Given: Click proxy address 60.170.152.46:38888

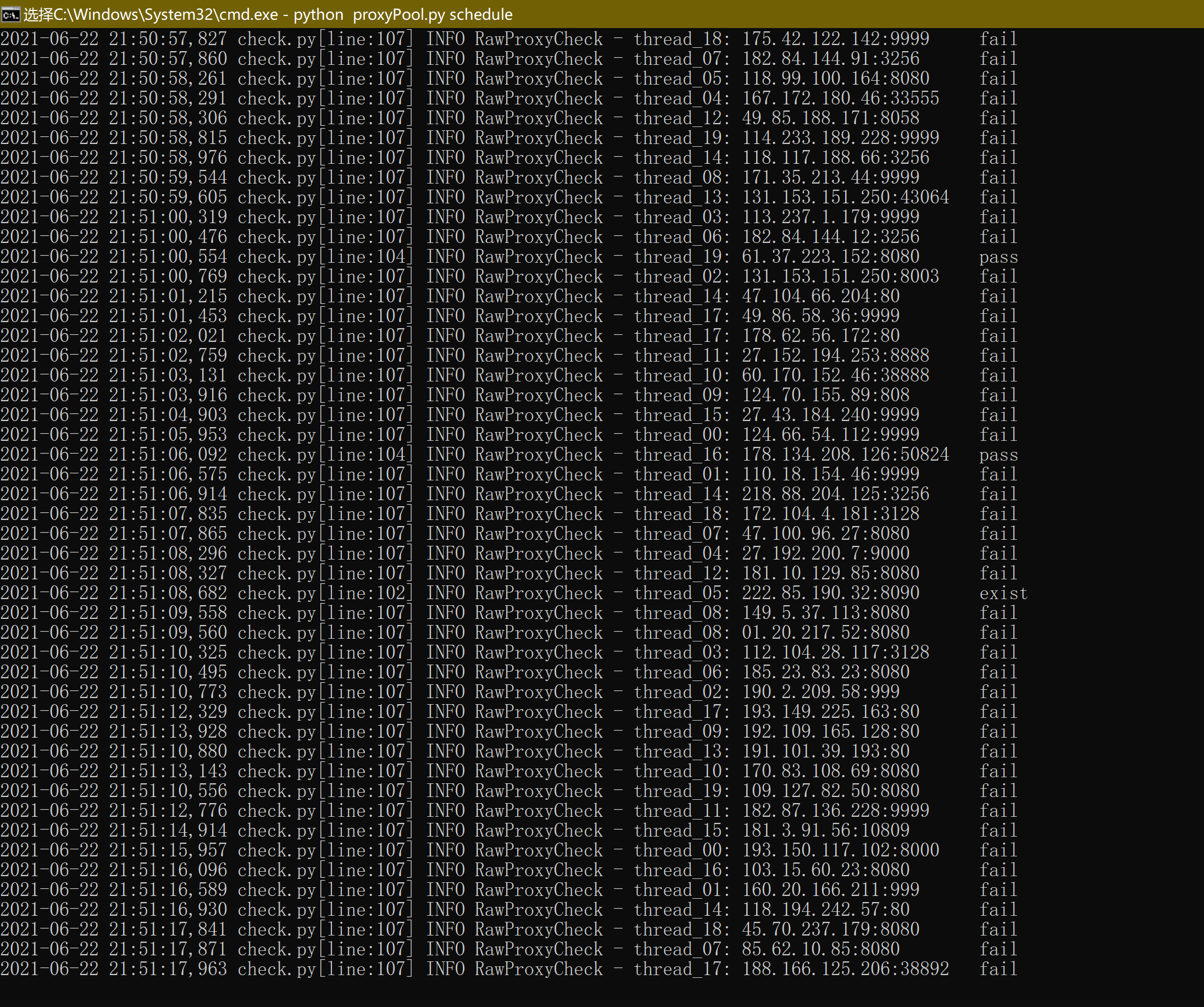Looking at the screenshot, I should tap(835, 375).
